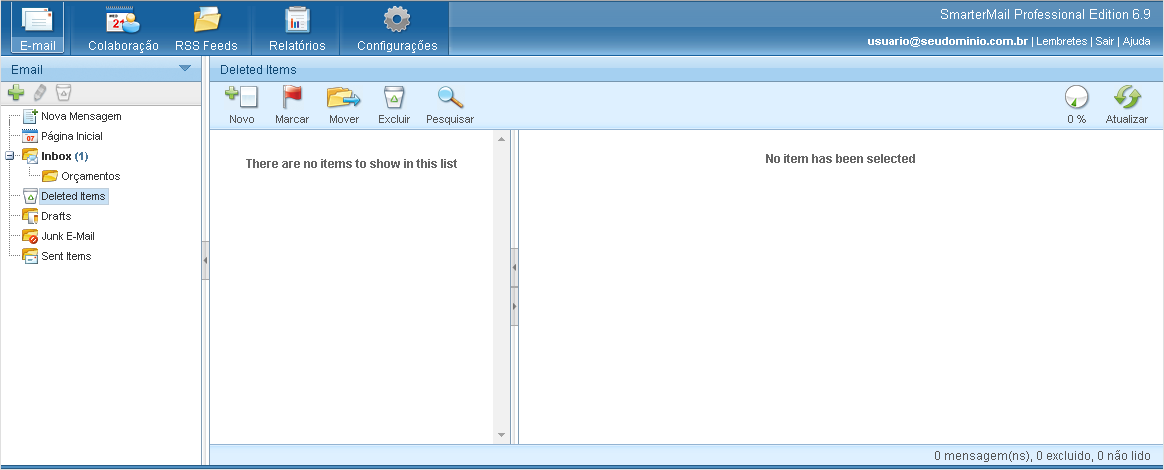Click the Marcar red flag icon

(x=292, y=98)
